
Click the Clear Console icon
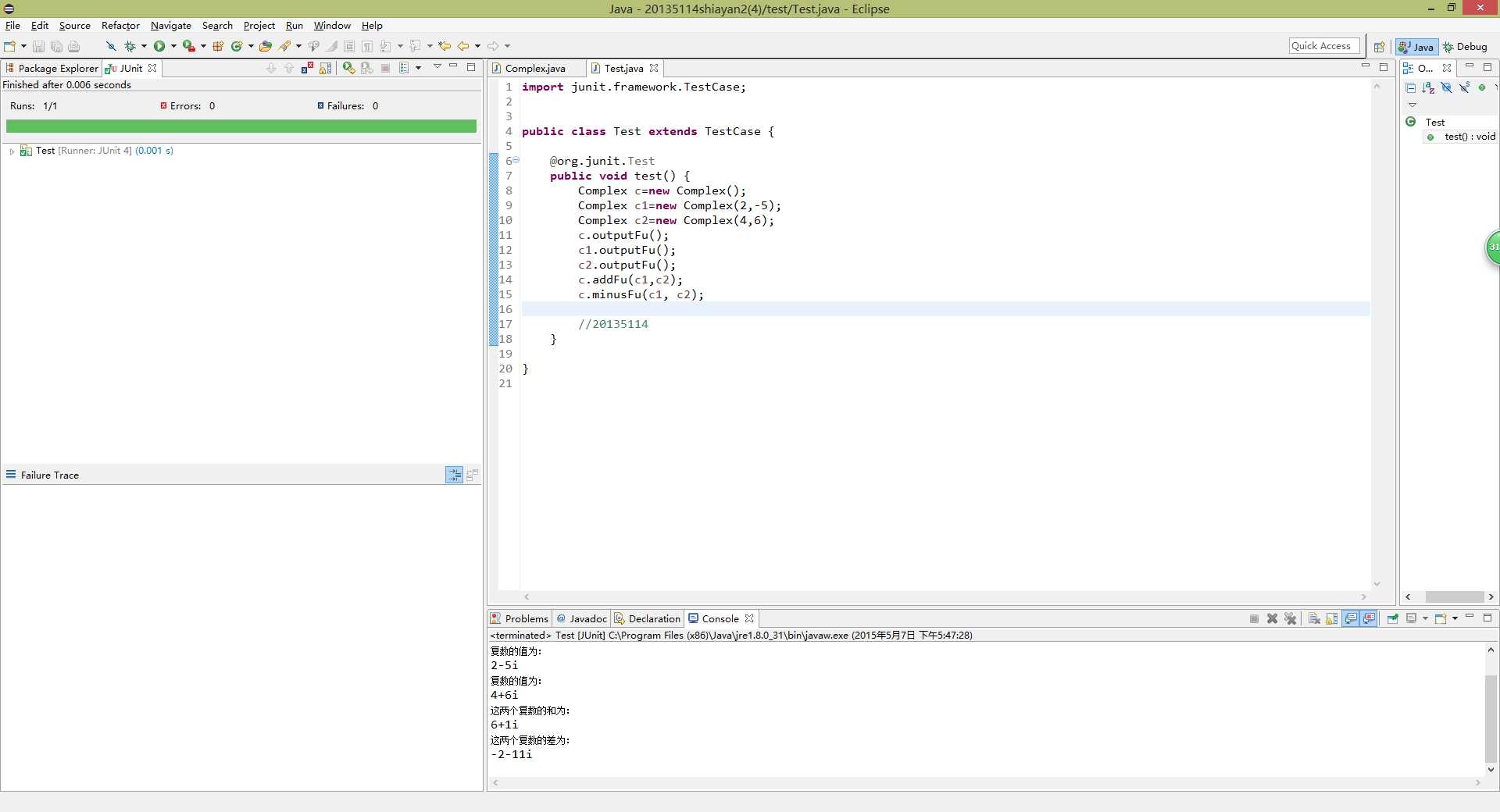pyautogui.click(x=1314, y=618)
